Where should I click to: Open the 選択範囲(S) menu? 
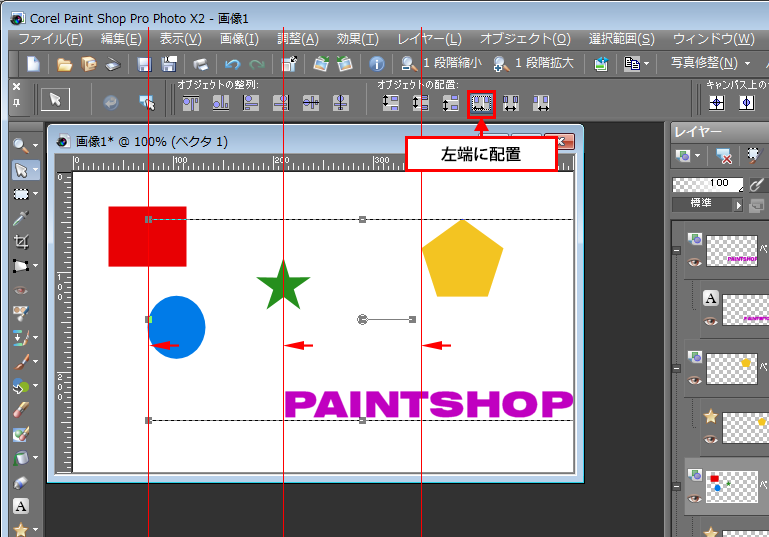click(x=621, y=39)
